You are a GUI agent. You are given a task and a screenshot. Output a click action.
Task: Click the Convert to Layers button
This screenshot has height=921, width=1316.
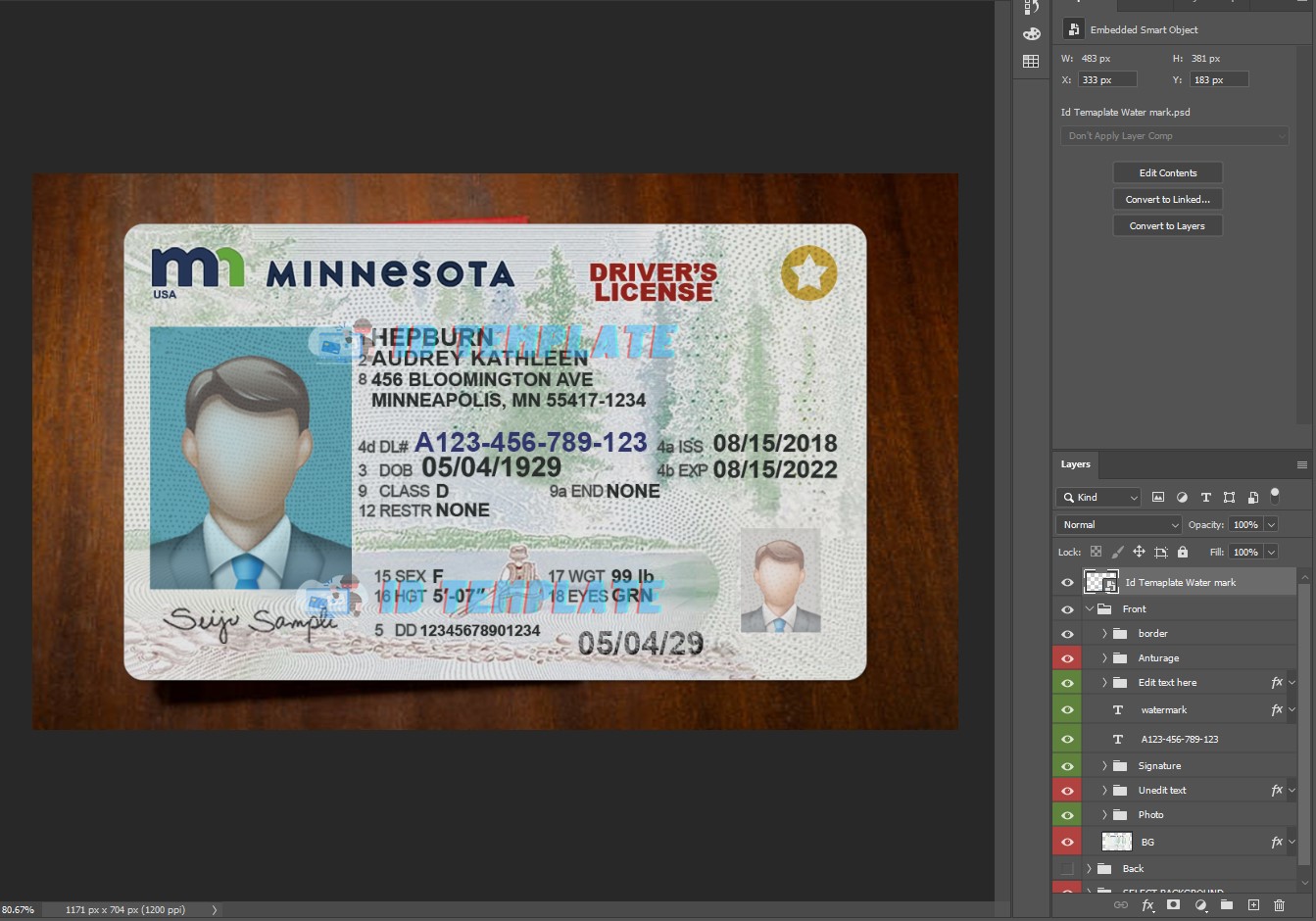point(1168,225)
